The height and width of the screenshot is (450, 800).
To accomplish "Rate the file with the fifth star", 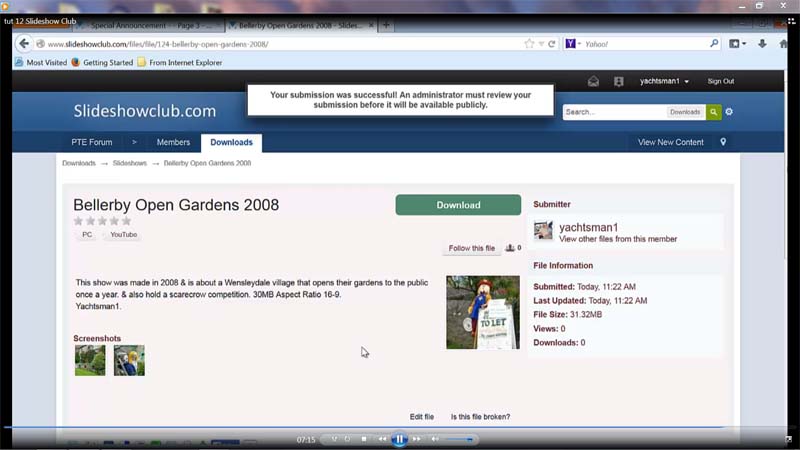I will pyautogui.click(x=127, y=221).
